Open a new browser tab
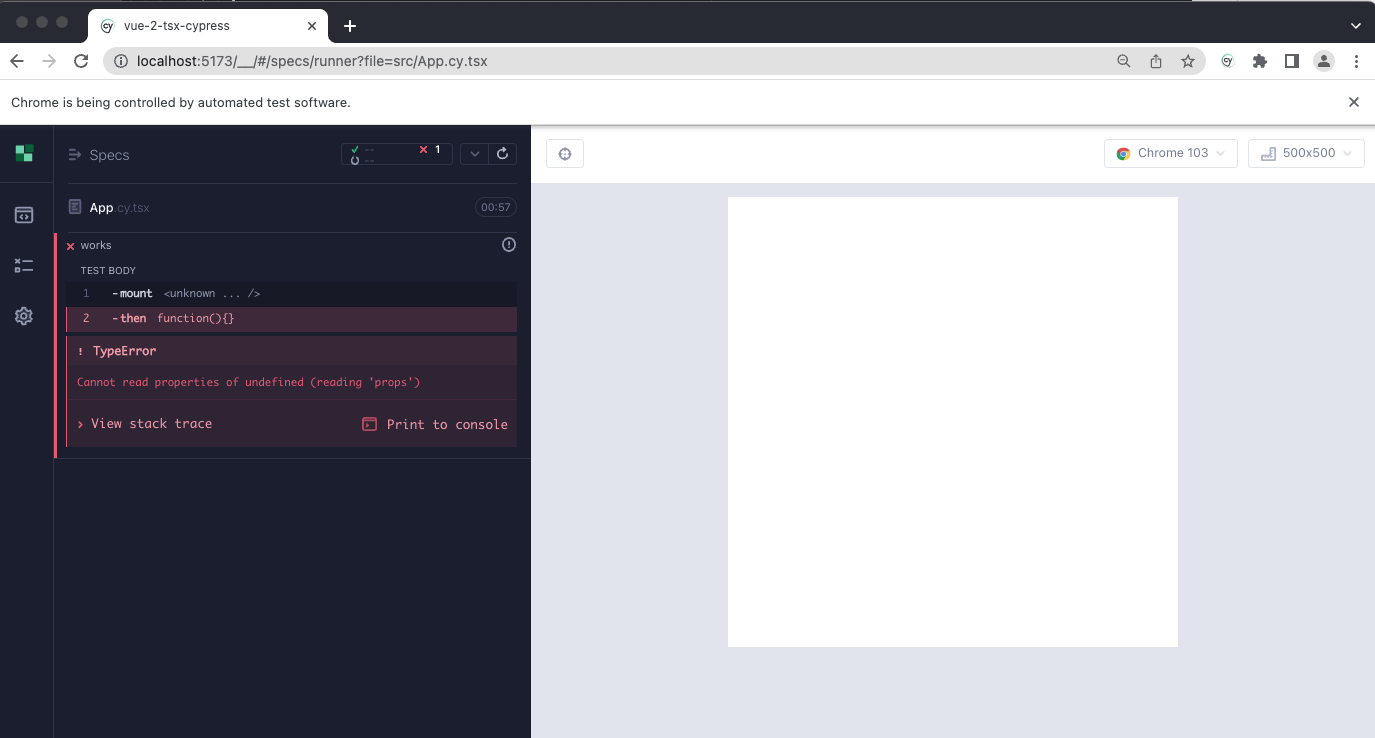This screenshot has width=1375, height=738. 349,25
